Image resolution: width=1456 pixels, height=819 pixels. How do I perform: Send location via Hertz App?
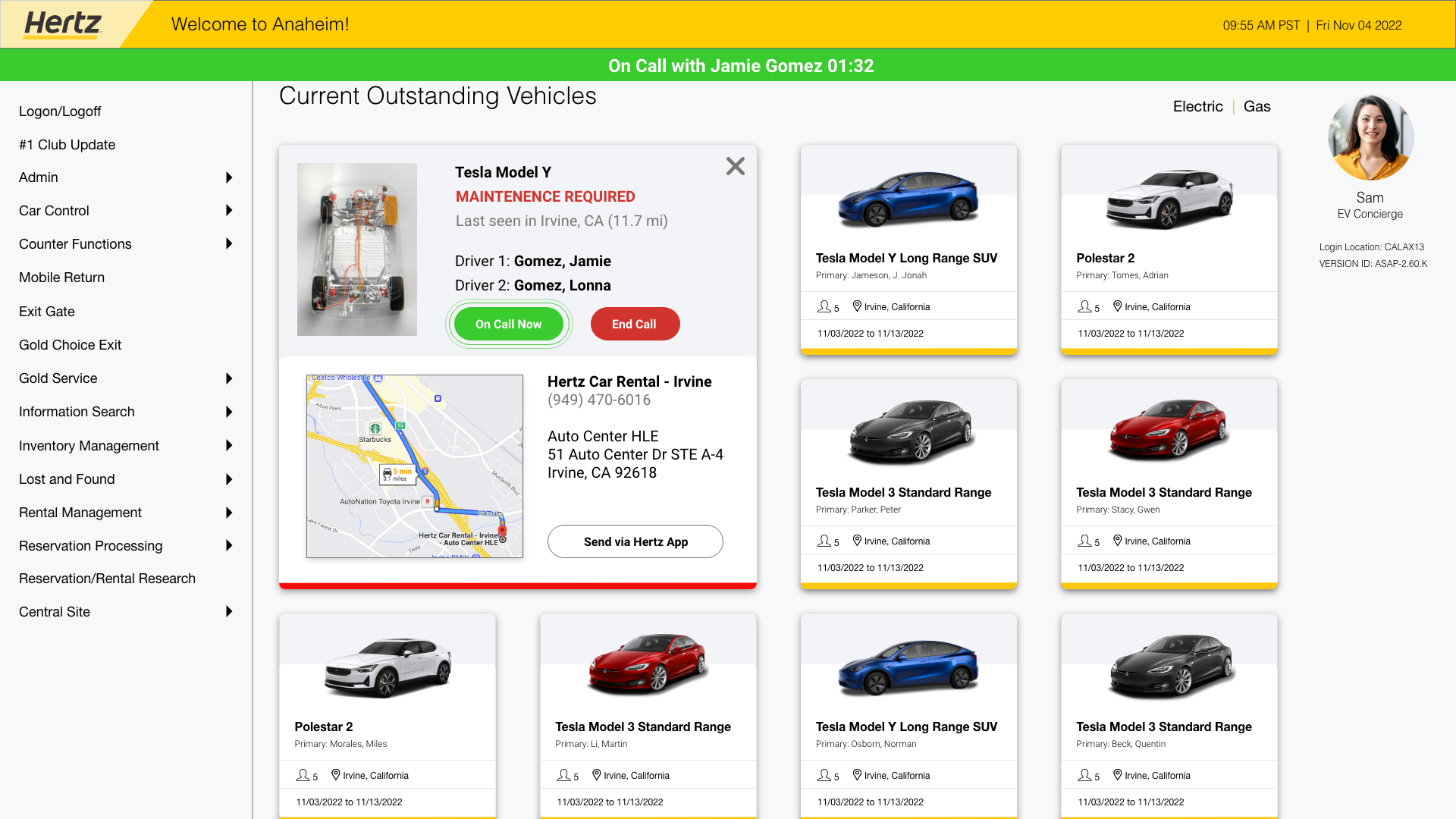coord(635,541)
